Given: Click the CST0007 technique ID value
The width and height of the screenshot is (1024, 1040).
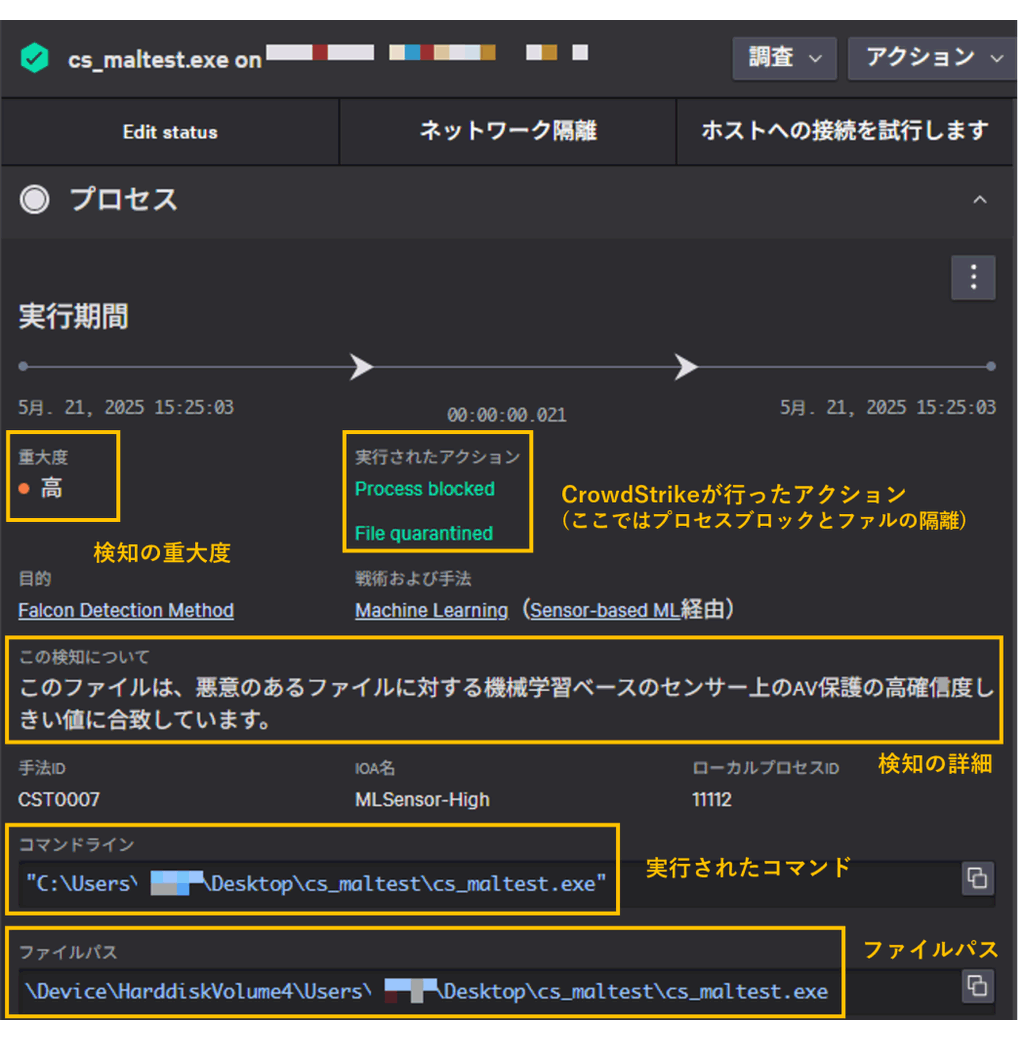Looking at the screenshot, I should pos(59,800).
